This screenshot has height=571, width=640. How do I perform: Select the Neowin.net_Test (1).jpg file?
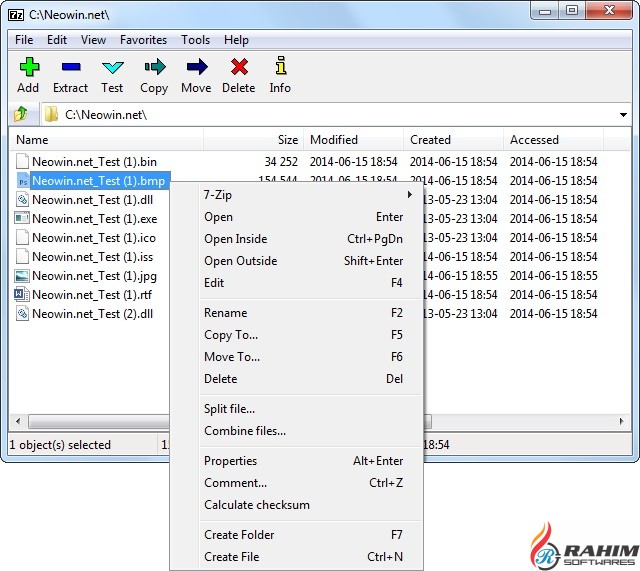pyautogui.click(x=94, y=276)
